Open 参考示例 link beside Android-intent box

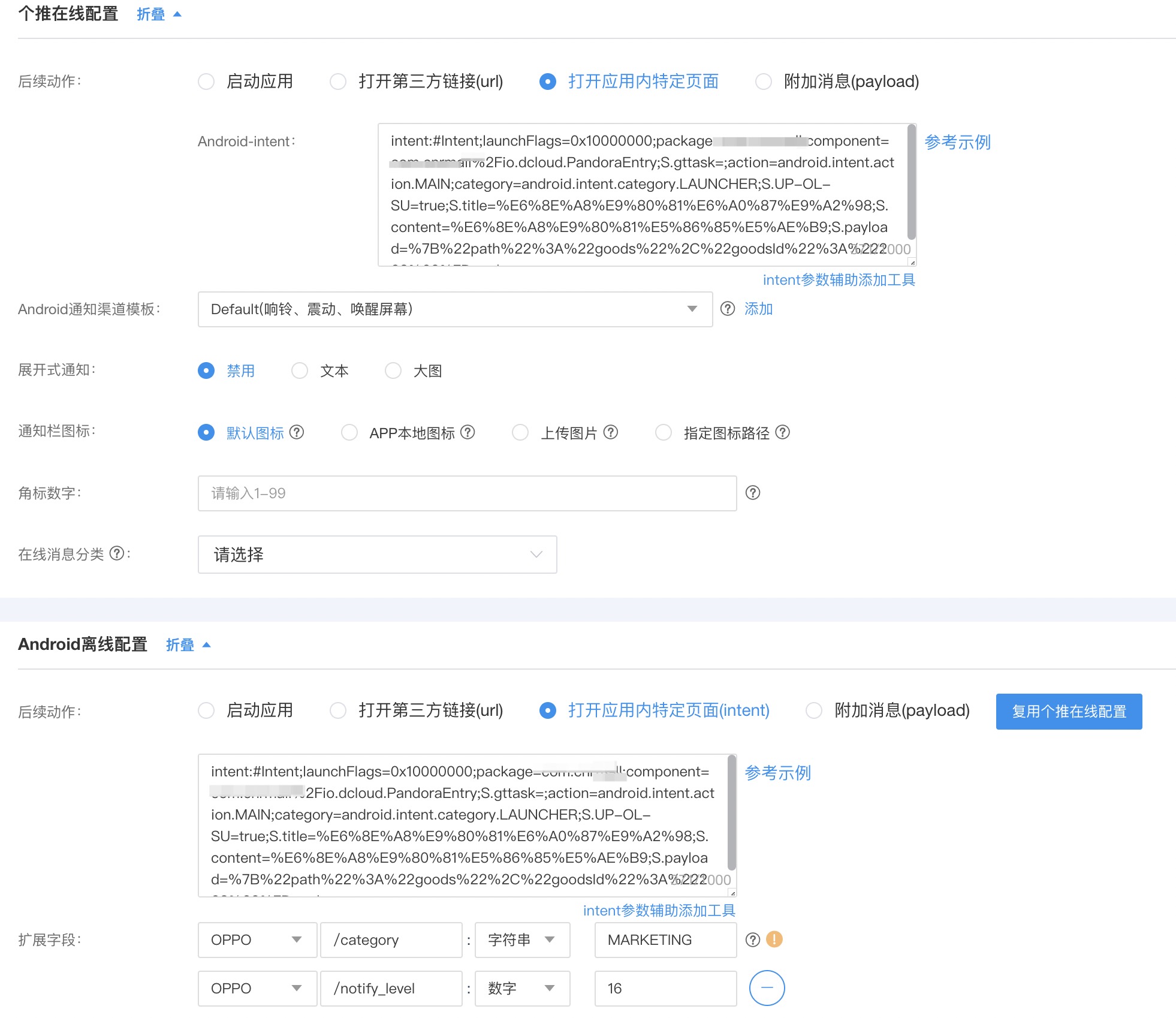(x=957, y=142)
